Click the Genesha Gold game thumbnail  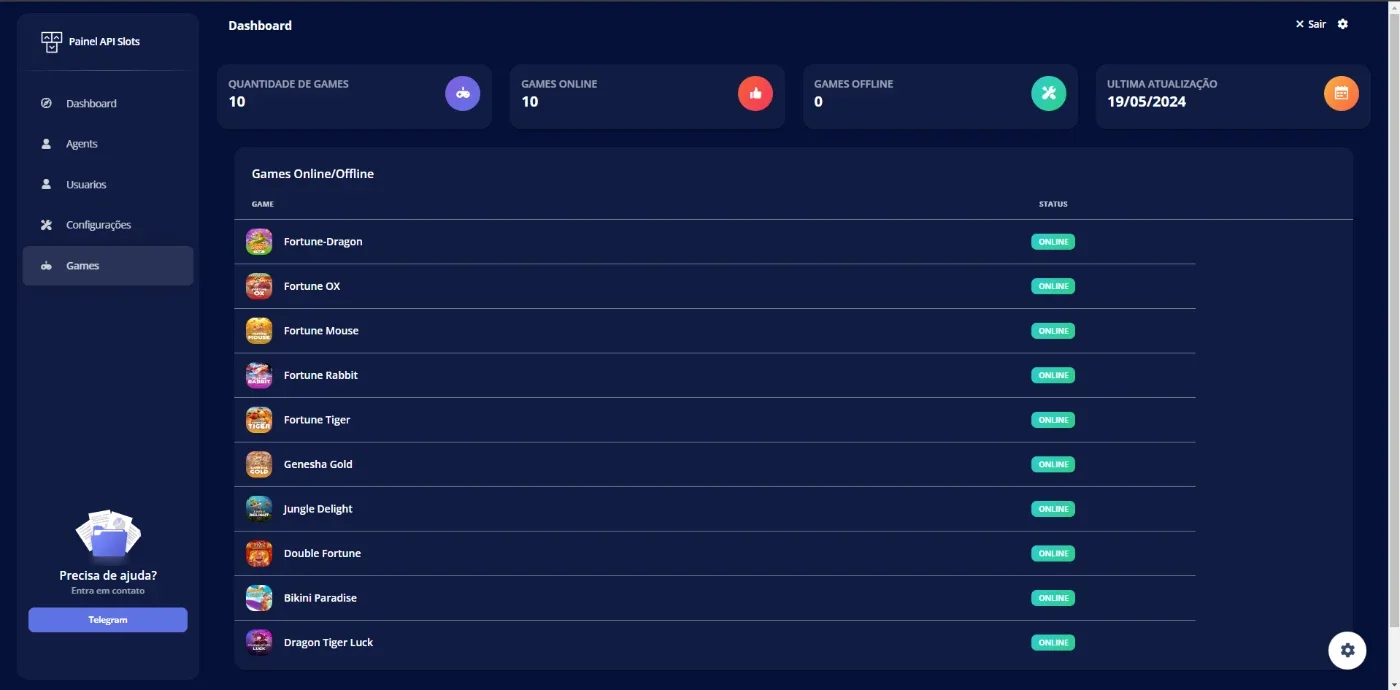point(259,464)
